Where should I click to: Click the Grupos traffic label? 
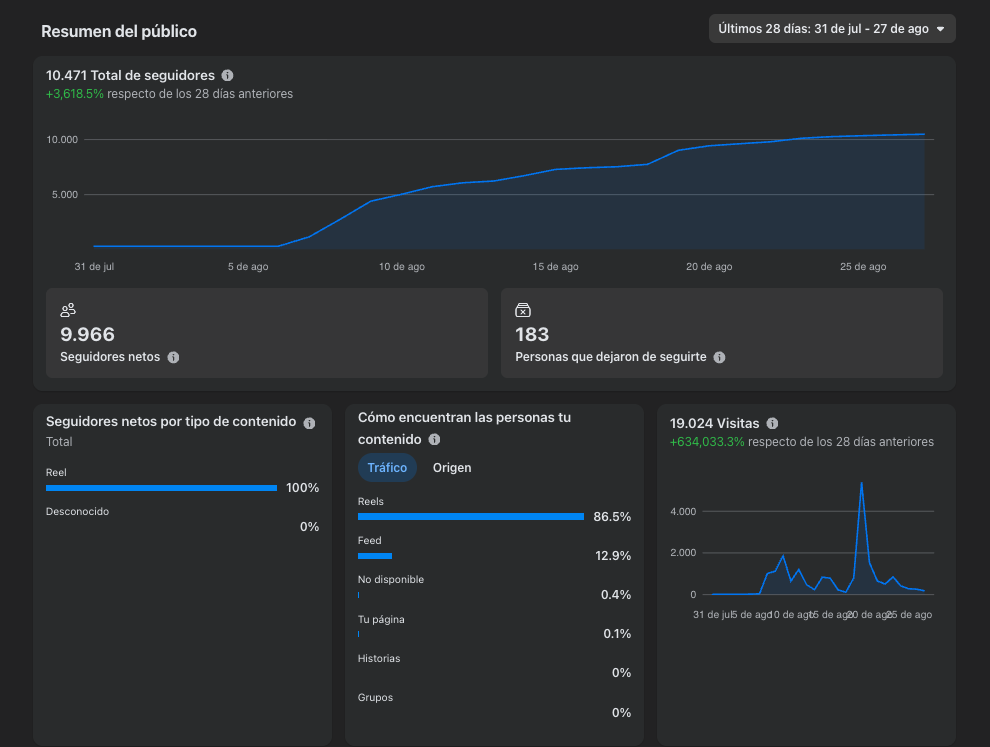[x=375, y=698]
